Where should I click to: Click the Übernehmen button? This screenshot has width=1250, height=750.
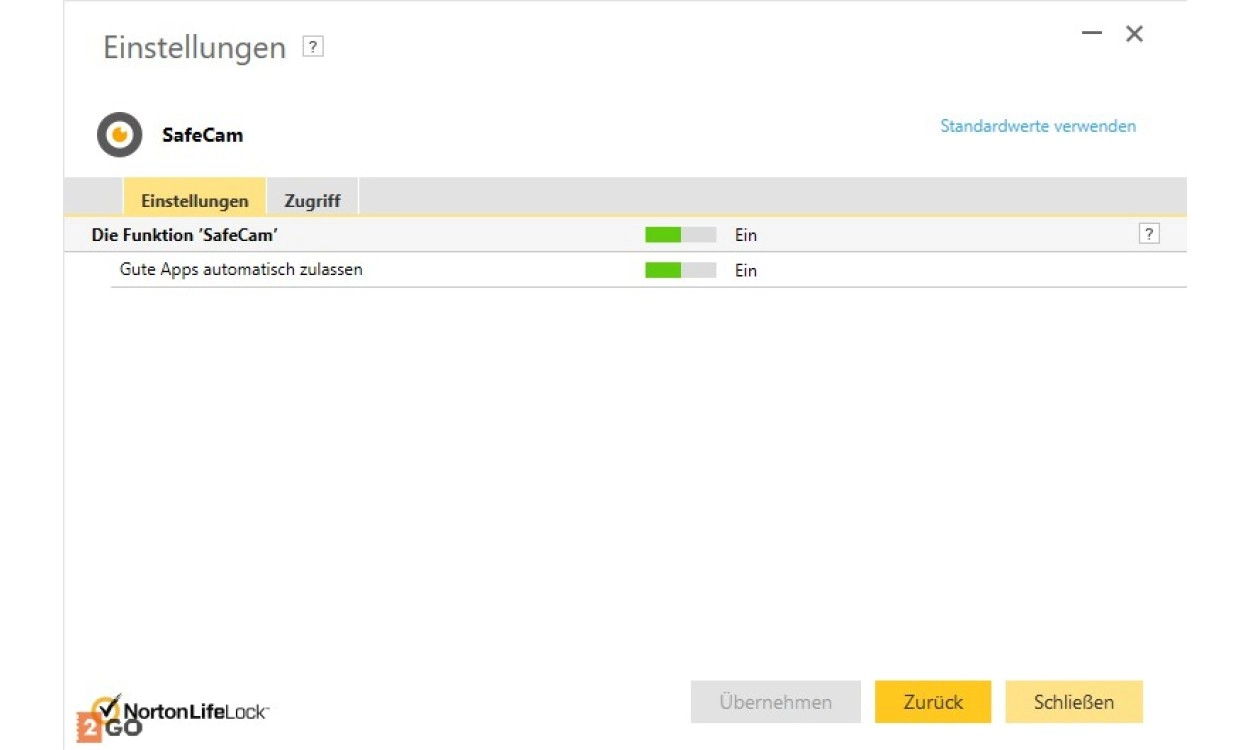point(775,702)
